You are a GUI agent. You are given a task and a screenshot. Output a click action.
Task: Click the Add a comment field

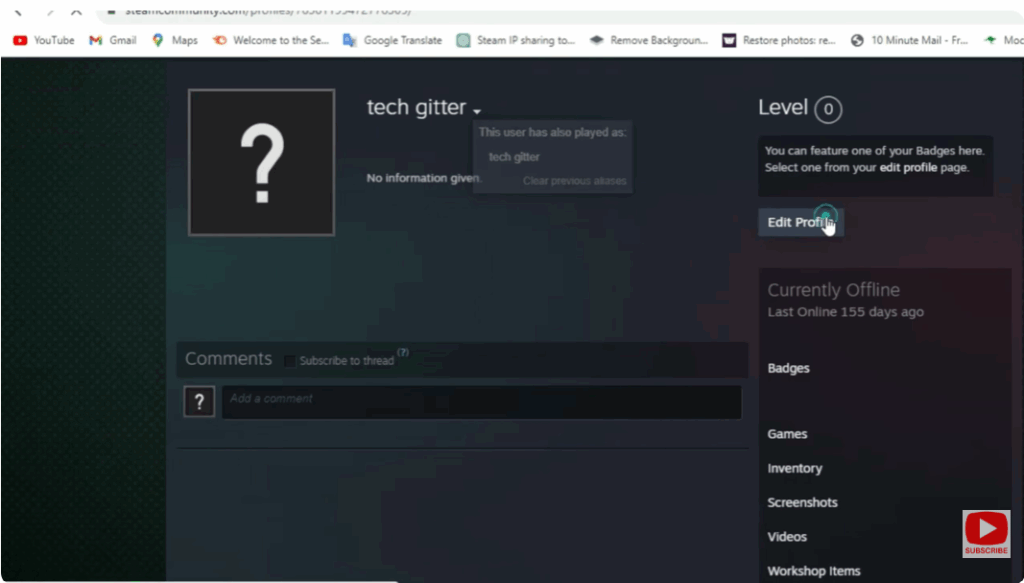tap(481, 401)
